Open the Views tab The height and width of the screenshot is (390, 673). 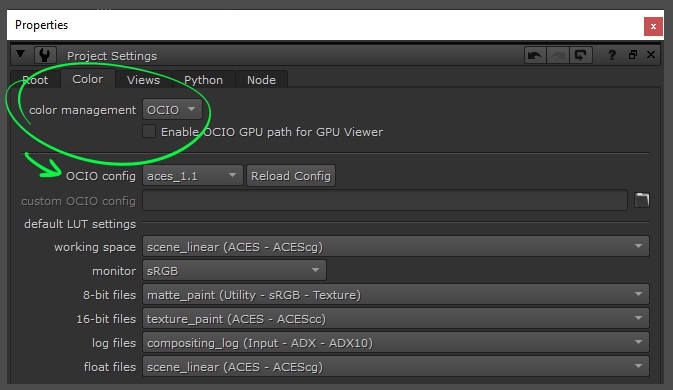[x=143, y=80]
